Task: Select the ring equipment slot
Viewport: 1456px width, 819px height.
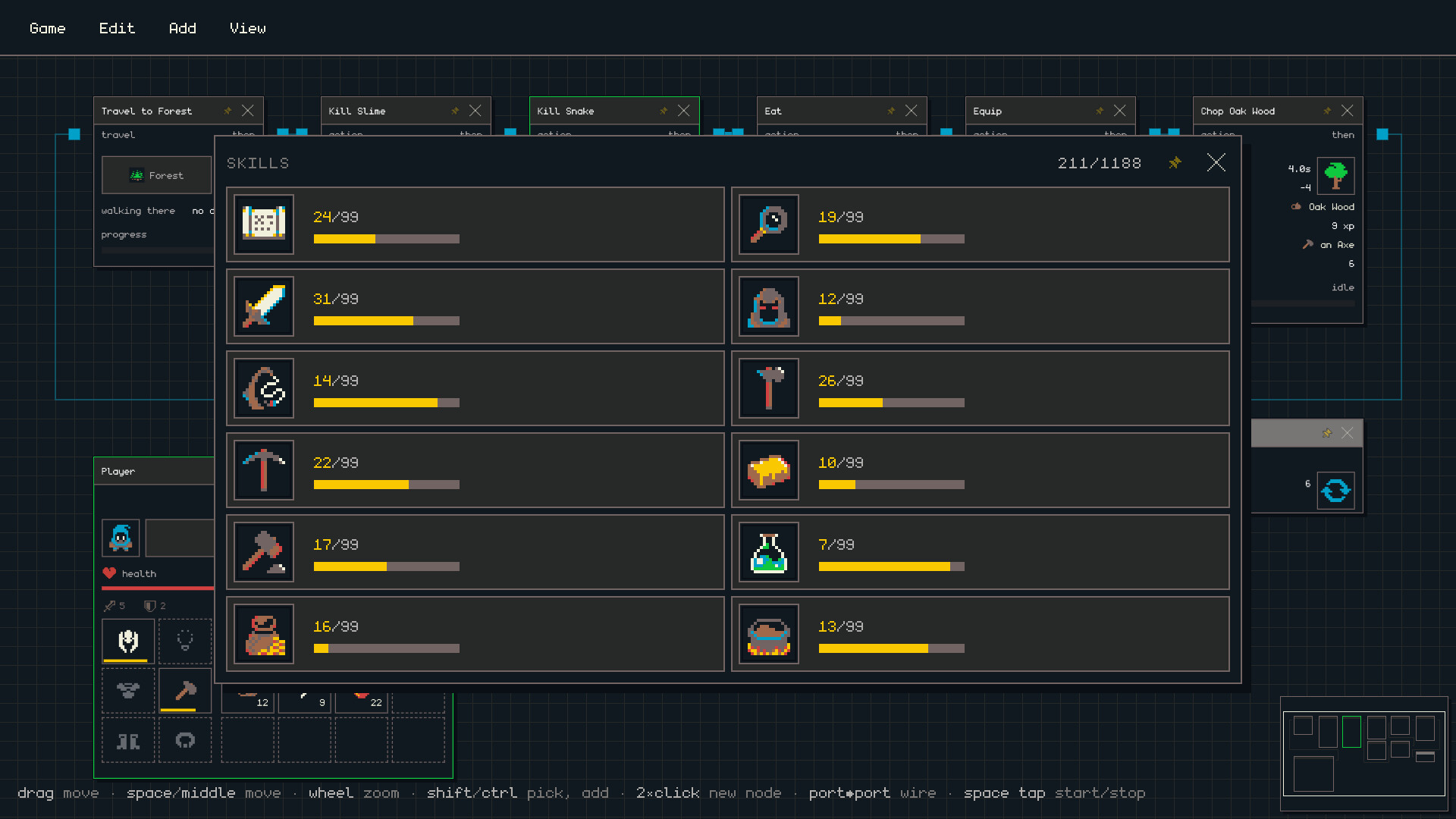Action: 185,741
